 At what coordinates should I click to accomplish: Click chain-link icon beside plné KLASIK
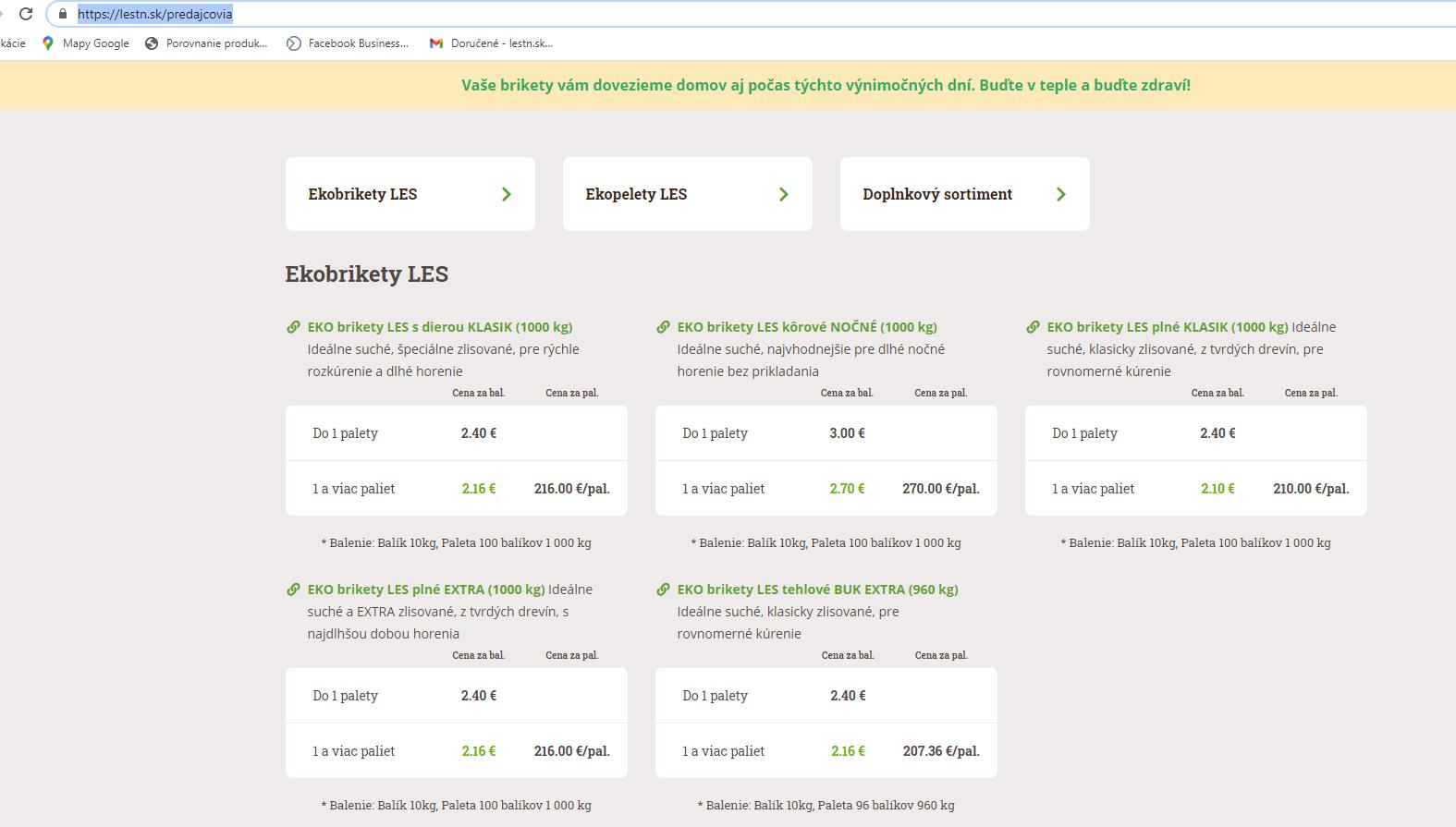(x=1033, y=327)
